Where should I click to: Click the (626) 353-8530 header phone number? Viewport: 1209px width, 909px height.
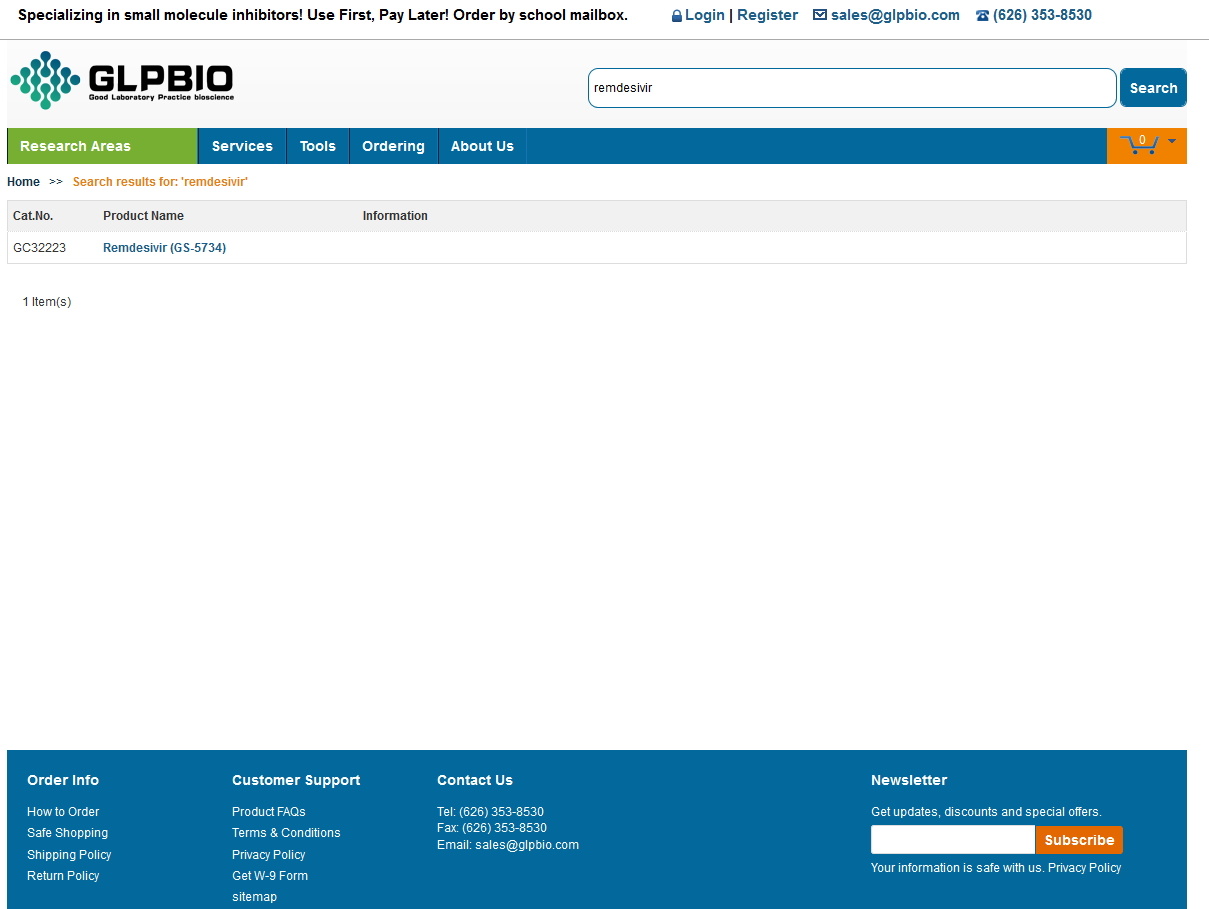1042,15
